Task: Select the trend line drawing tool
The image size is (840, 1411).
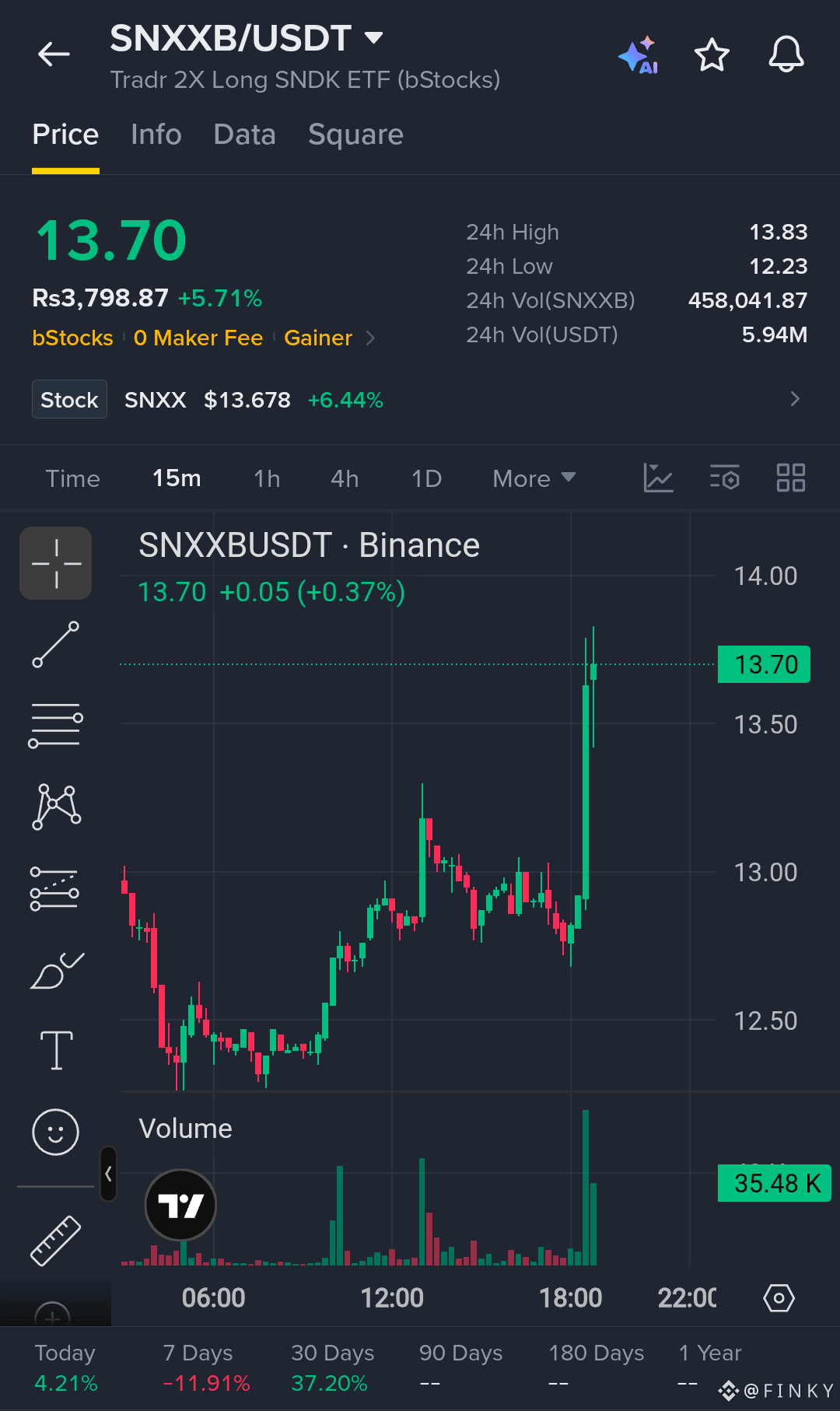Action: pyautogui.click(x=56, y=644)
